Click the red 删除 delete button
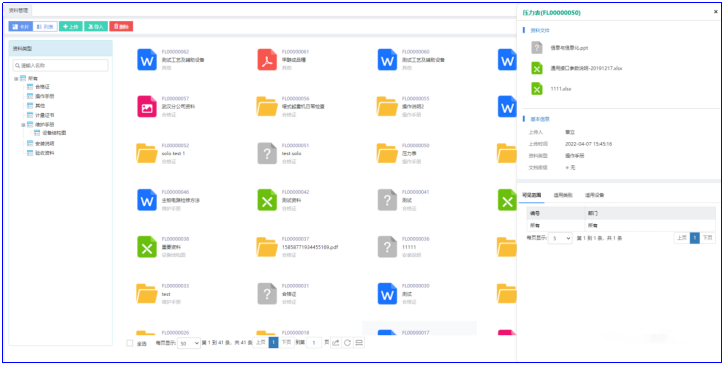The image size is (725, 365). point(121,27)
